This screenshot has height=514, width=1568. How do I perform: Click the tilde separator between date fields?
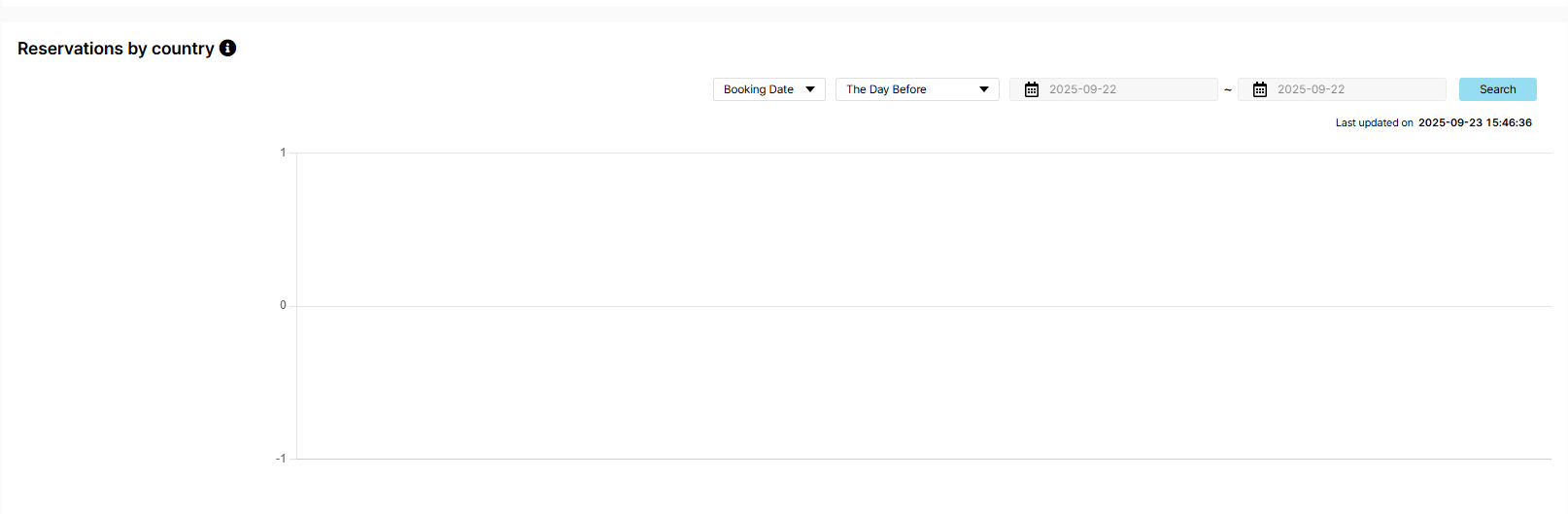point(1228,90)
